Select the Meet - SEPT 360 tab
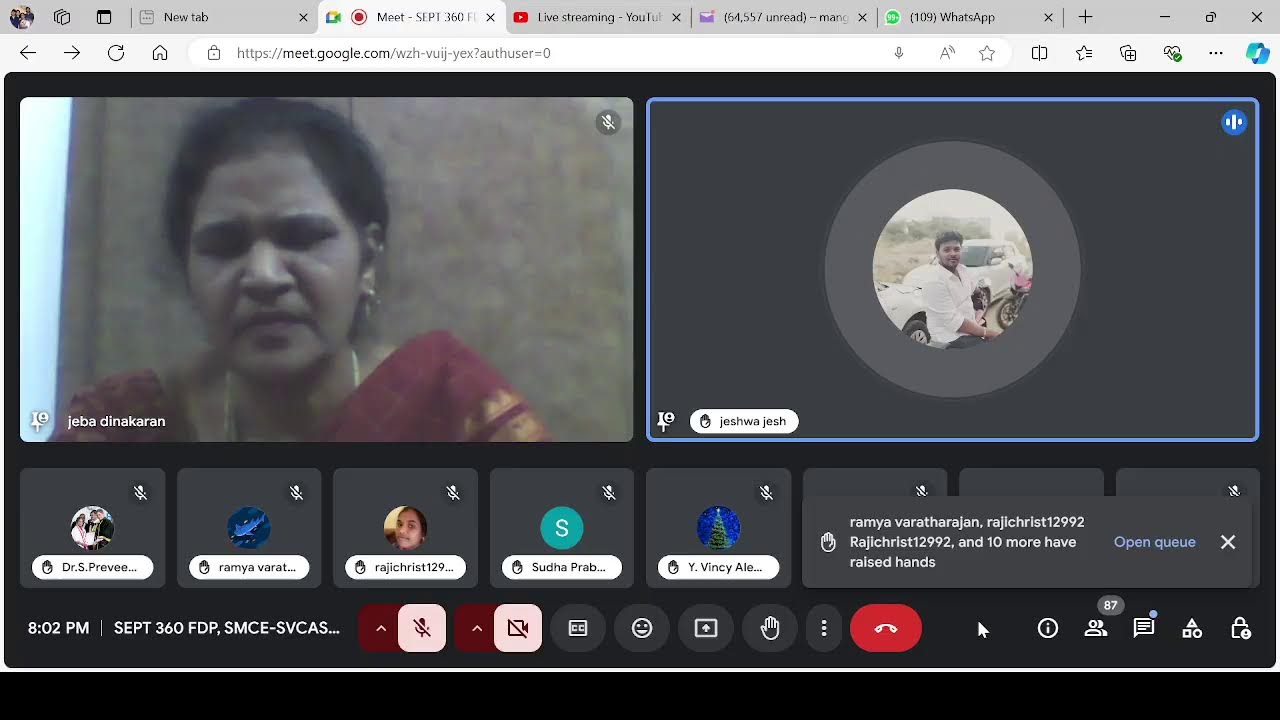Viewport: 1280px width, 720px height. pos(410,17)
